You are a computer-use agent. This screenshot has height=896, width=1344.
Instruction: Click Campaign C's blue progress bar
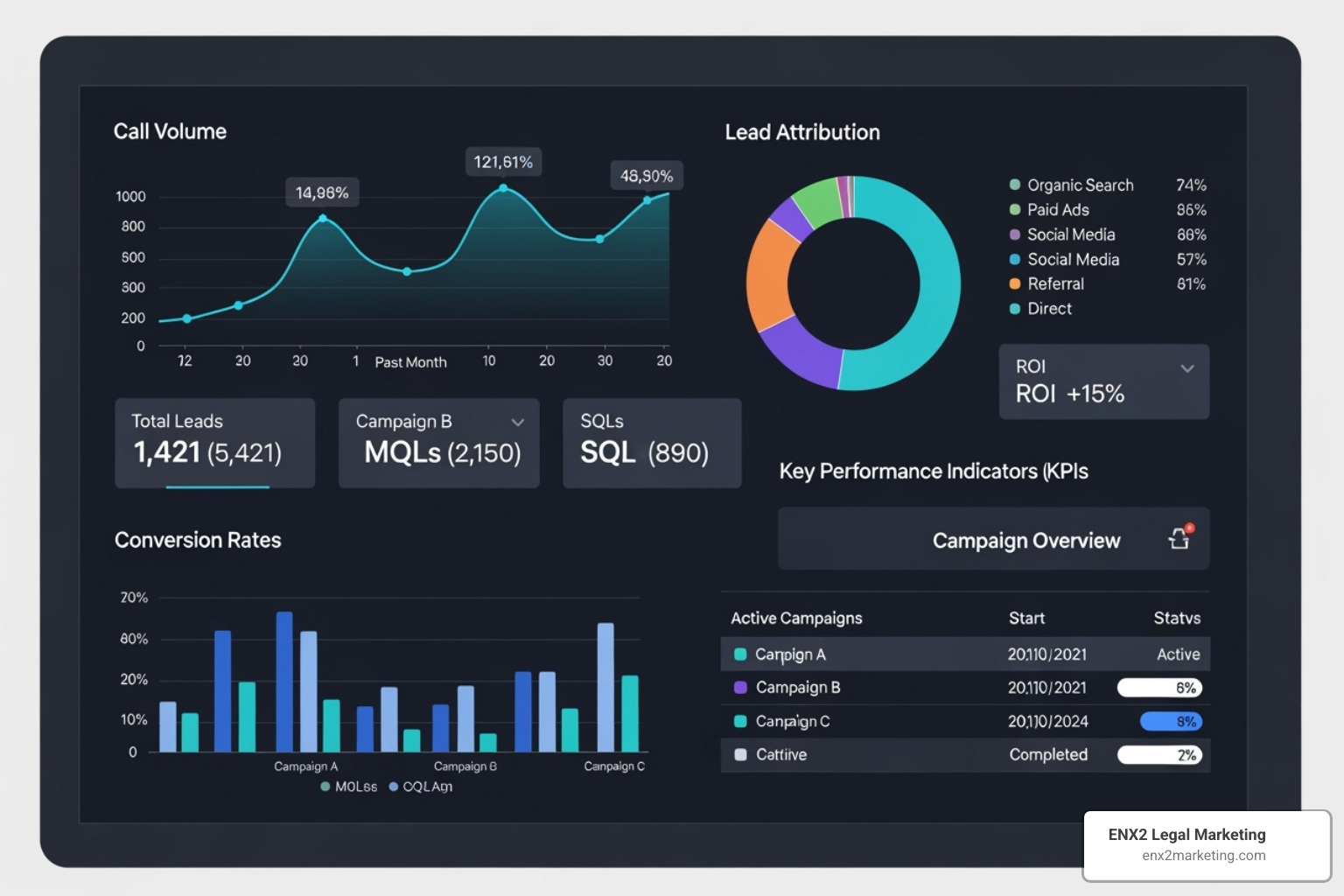(x=1171, y=721)
